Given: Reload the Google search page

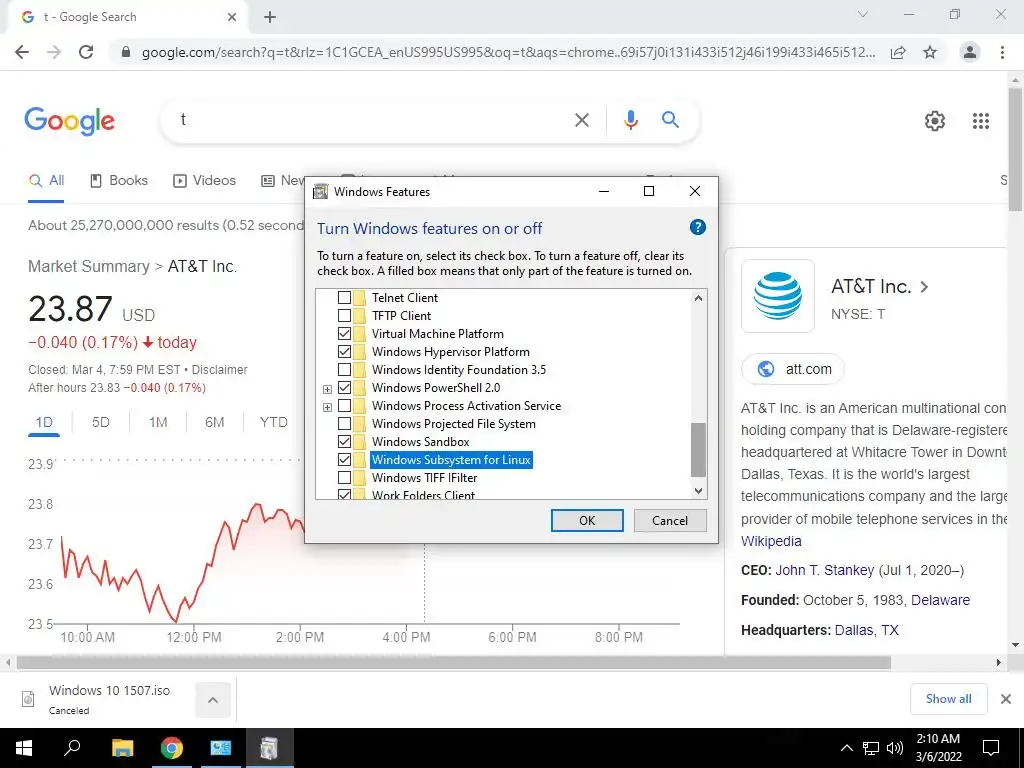Looking at the screenshot, I should coord(86,52).
